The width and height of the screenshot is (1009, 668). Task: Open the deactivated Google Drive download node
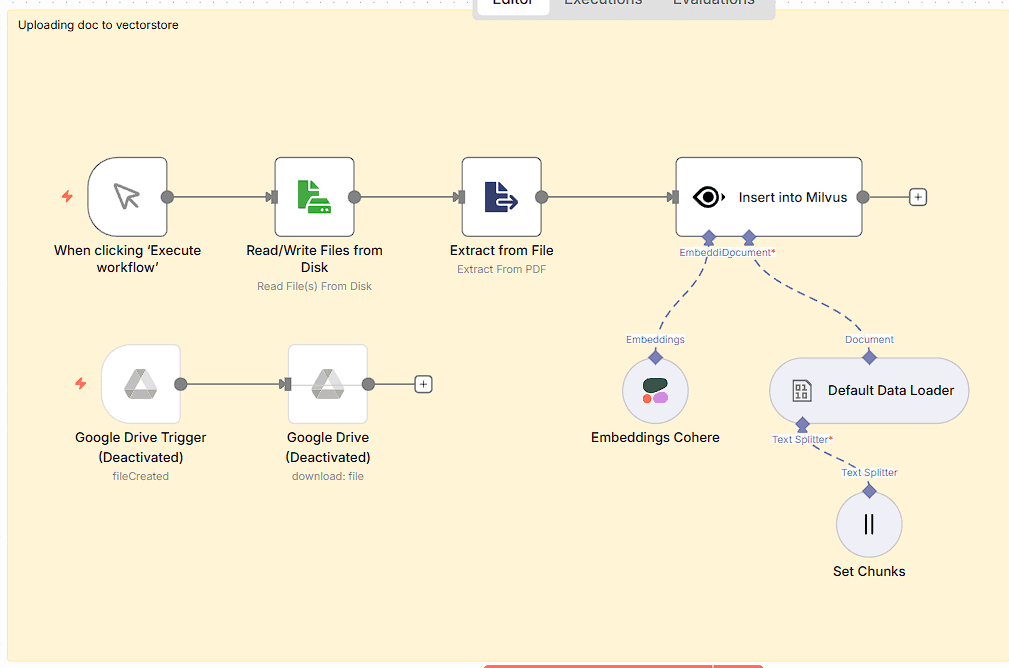(x=328, y=384)
